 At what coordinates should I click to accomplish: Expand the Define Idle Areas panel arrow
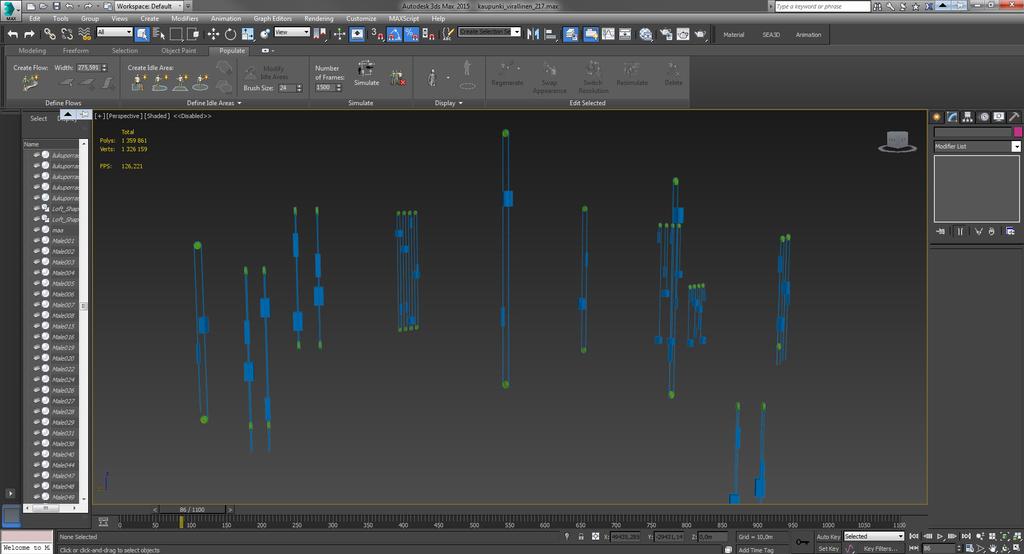239,103
